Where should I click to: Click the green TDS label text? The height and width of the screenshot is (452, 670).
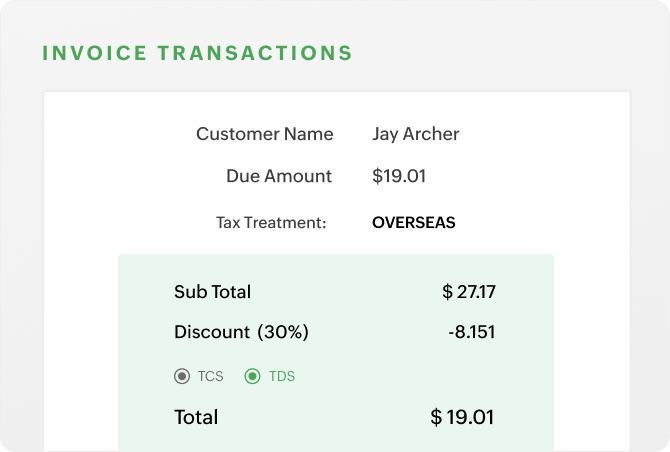[282, 377]
